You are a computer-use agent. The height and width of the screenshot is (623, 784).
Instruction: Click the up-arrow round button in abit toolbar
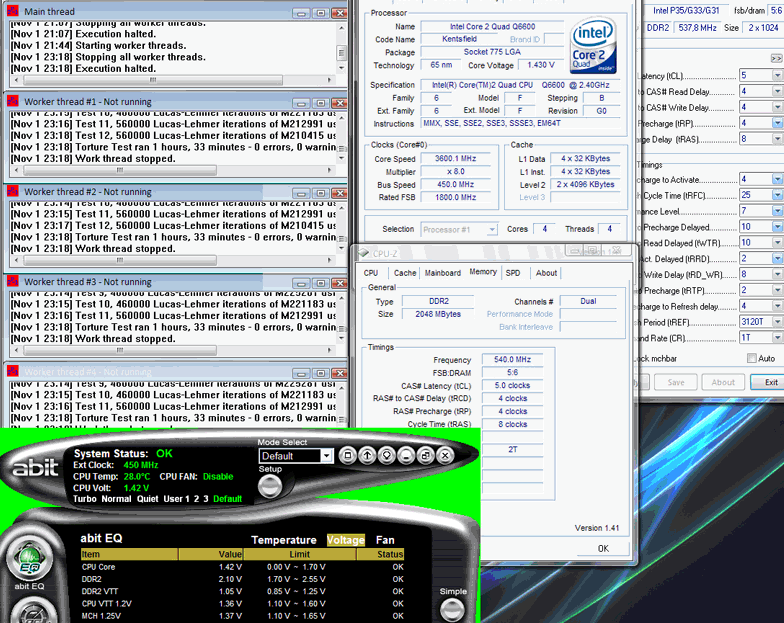coord(368,455)
